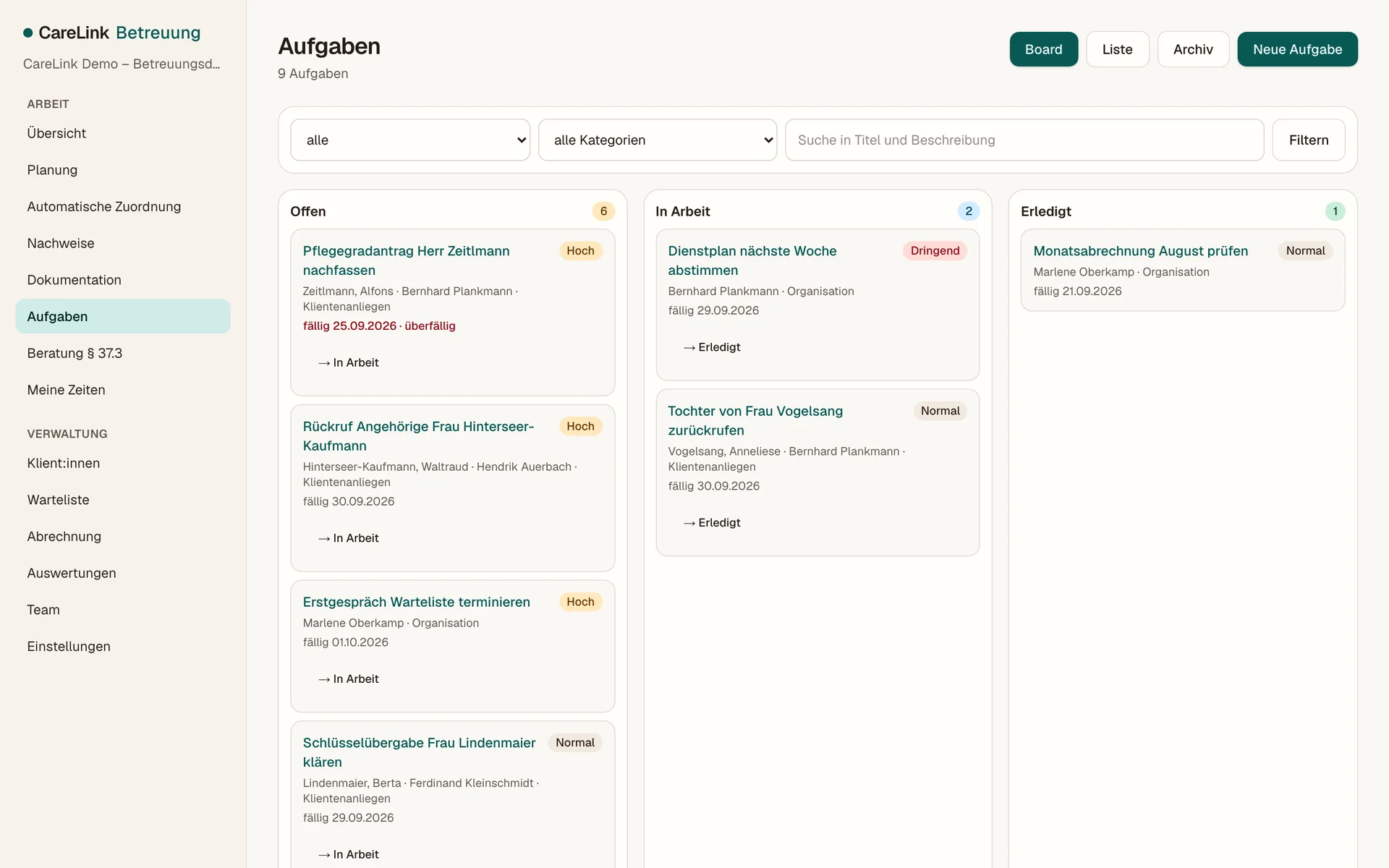The image size is (1389, 868).
Task: Go to Übersicht in the sidebar
Action: 123,133
